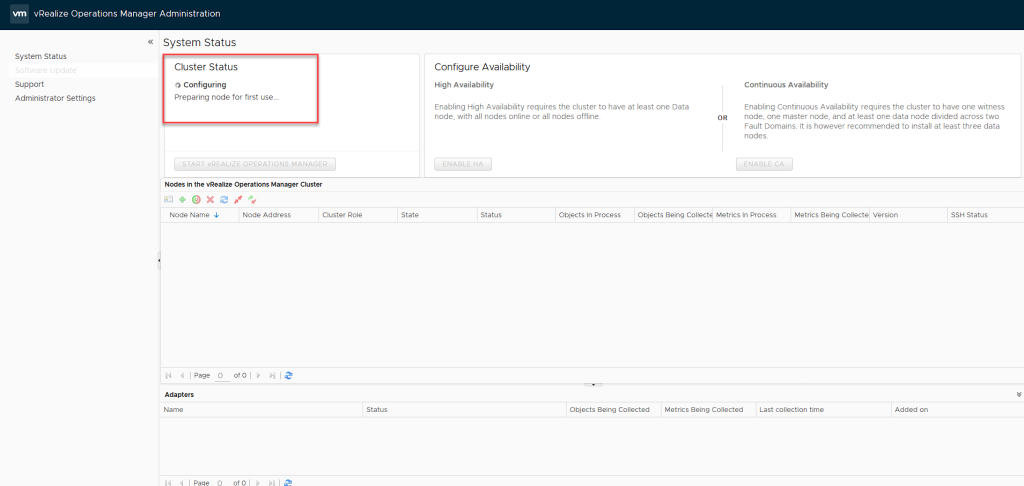
Task: Open Administrator Settings in the sidebar
Action: [x=55, y=98]
